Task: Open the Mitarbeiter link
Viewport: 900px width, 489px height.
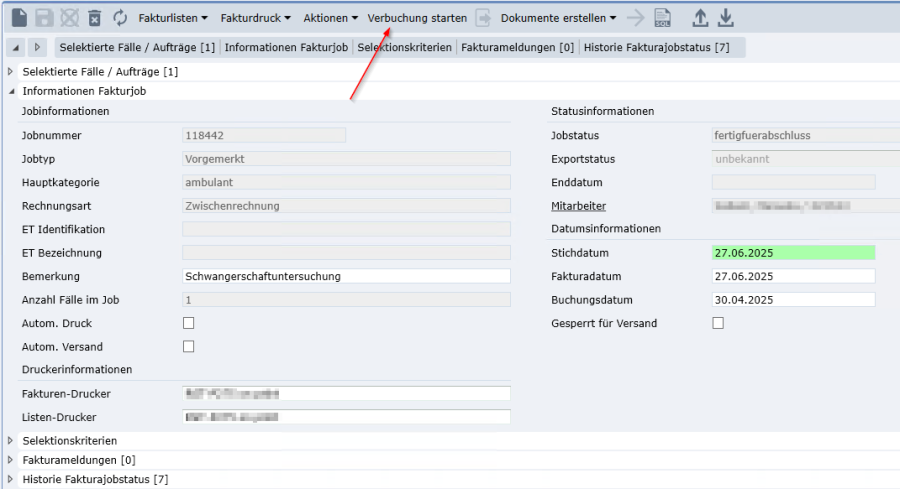Action: coord(578,206)
